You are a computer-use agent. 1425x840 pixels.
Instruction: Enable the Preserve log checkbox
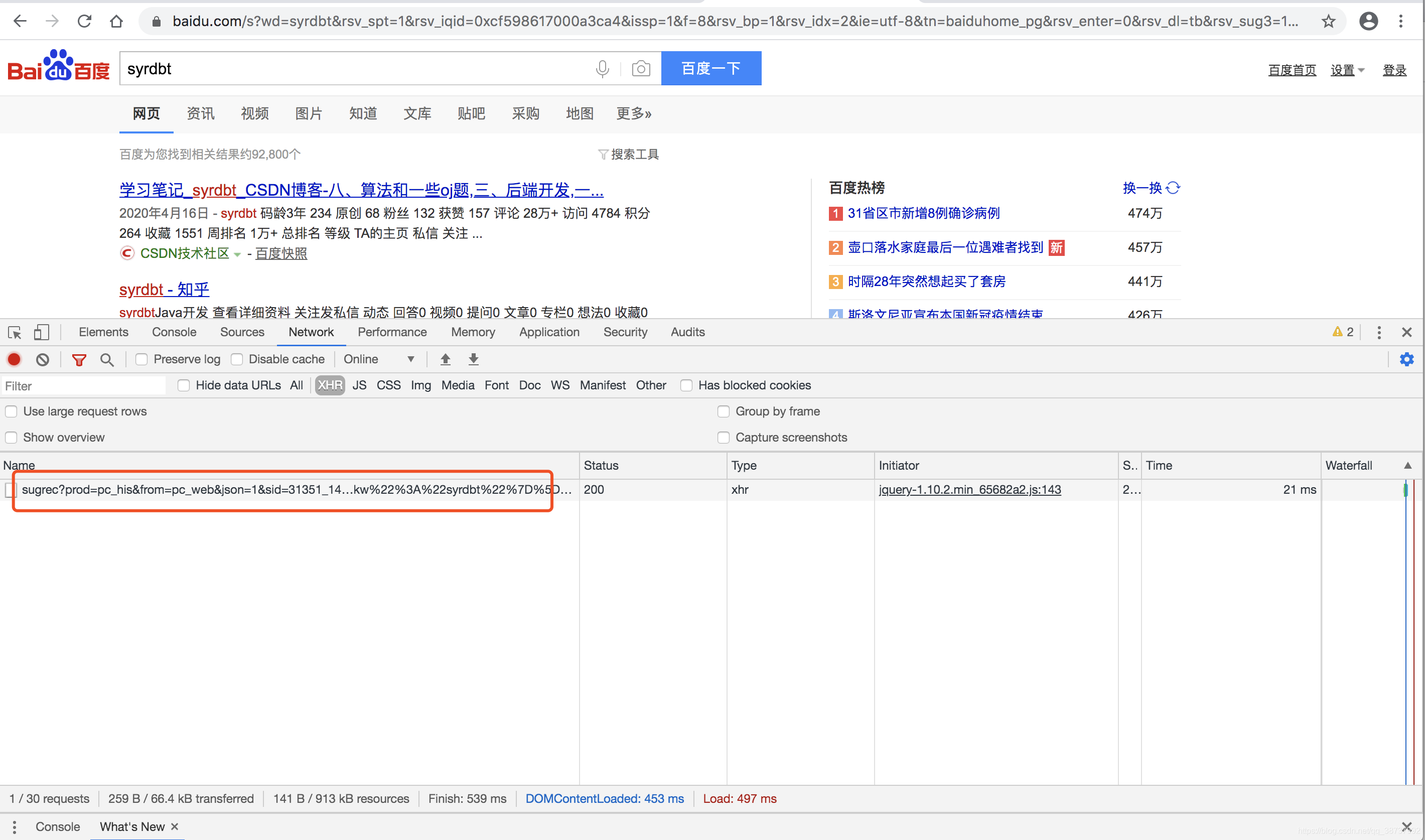(x=141, y=359)
